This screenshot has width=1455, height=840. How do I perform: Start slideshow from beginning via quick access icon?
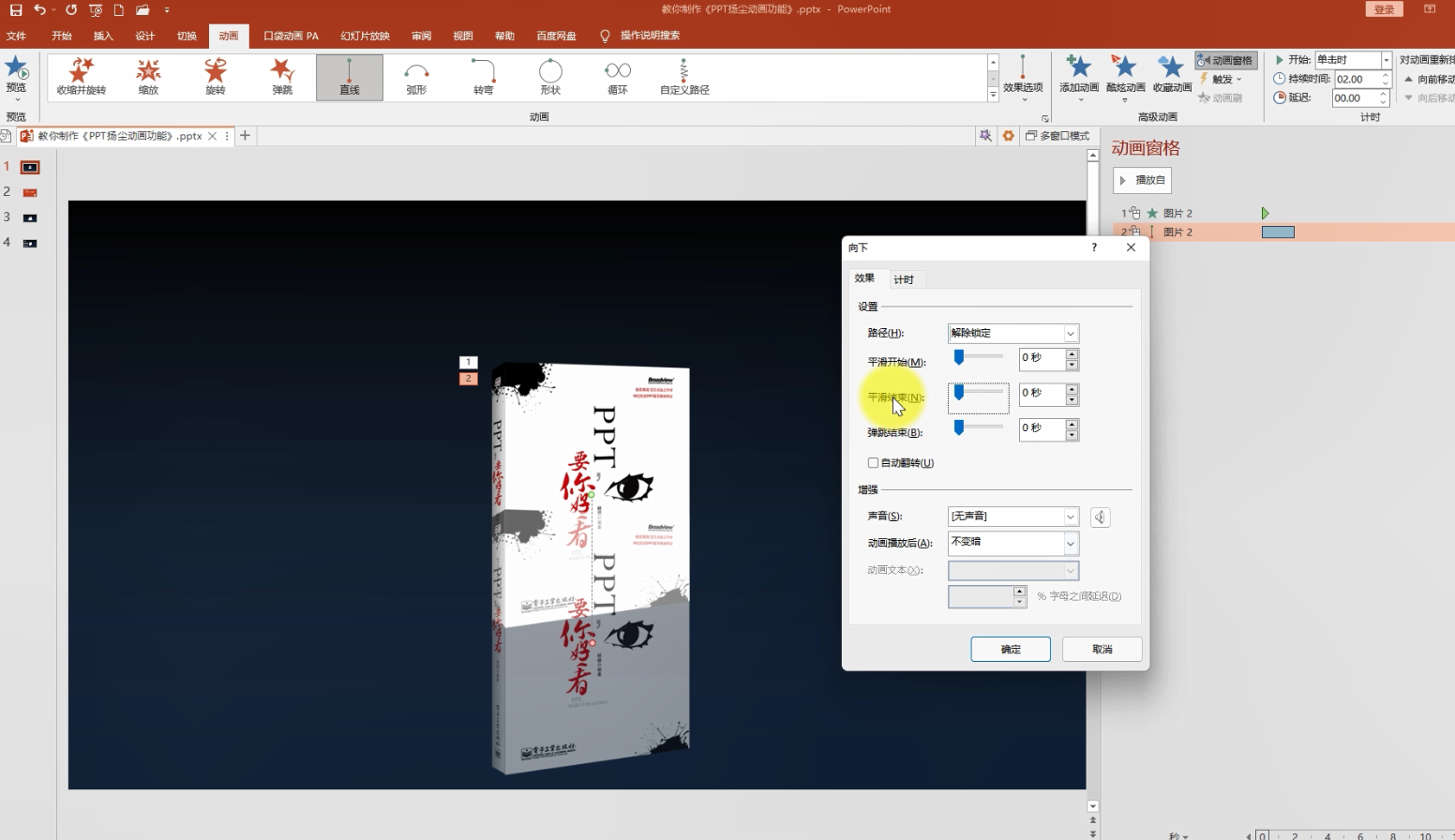[x=96, y=9]
